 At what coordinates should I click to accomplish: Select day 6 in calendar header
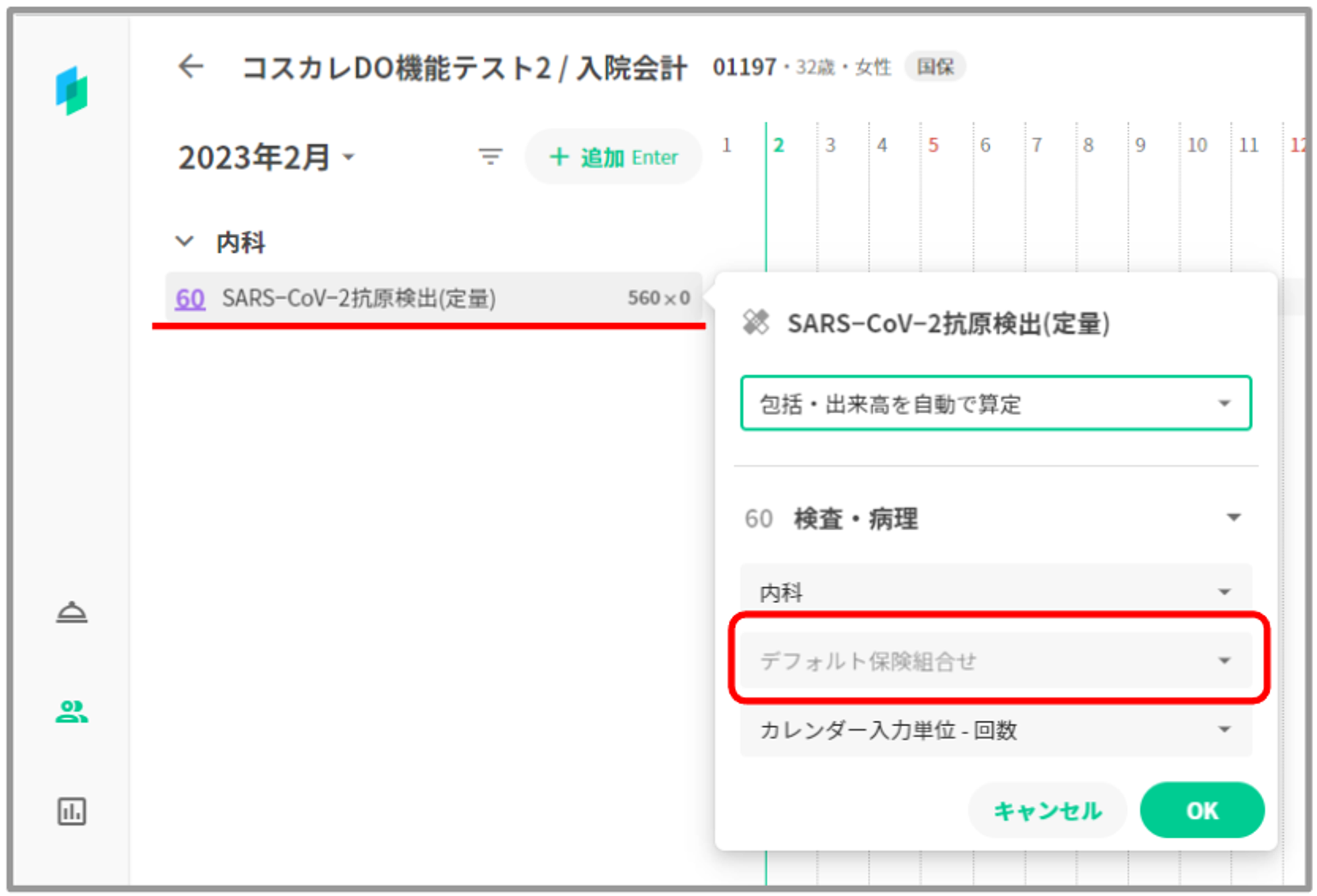pos(985,145)
